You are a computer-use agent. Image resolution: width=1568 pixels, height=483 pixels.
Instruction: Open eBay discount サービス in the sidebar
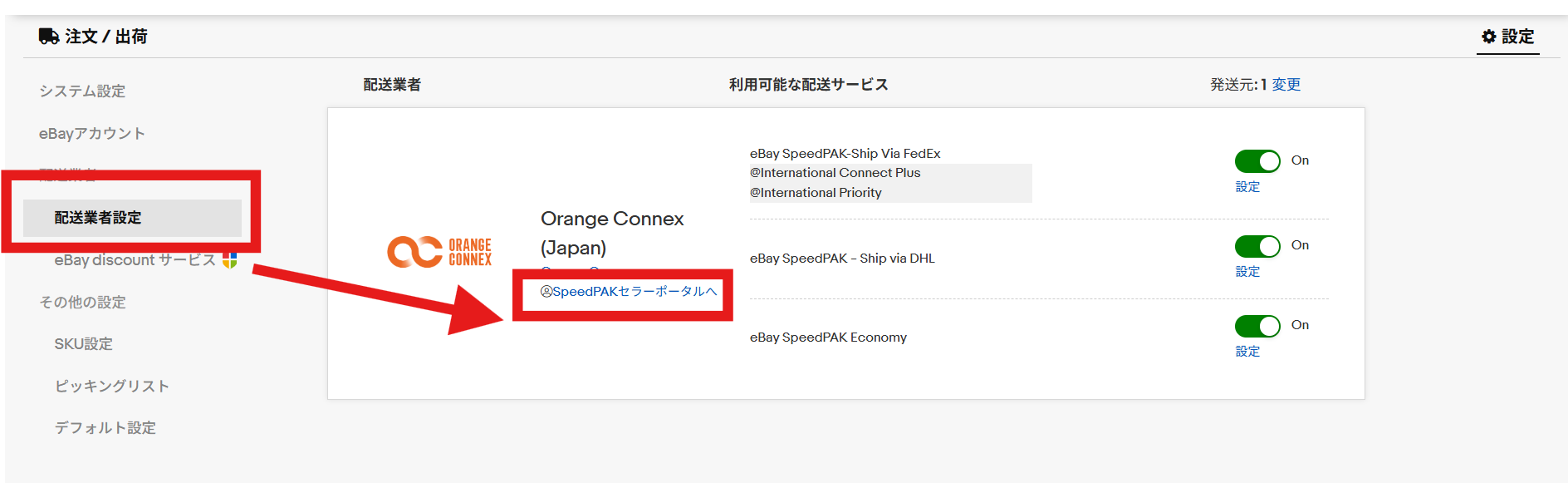[135, 260]
